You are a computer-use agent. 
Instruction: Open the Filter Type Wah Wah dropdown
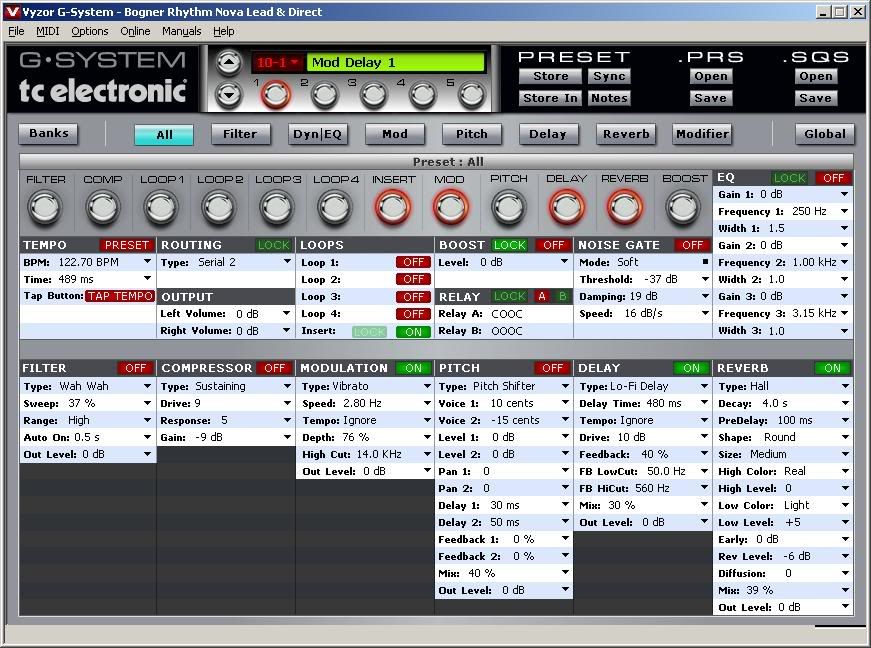pos(147,386)
